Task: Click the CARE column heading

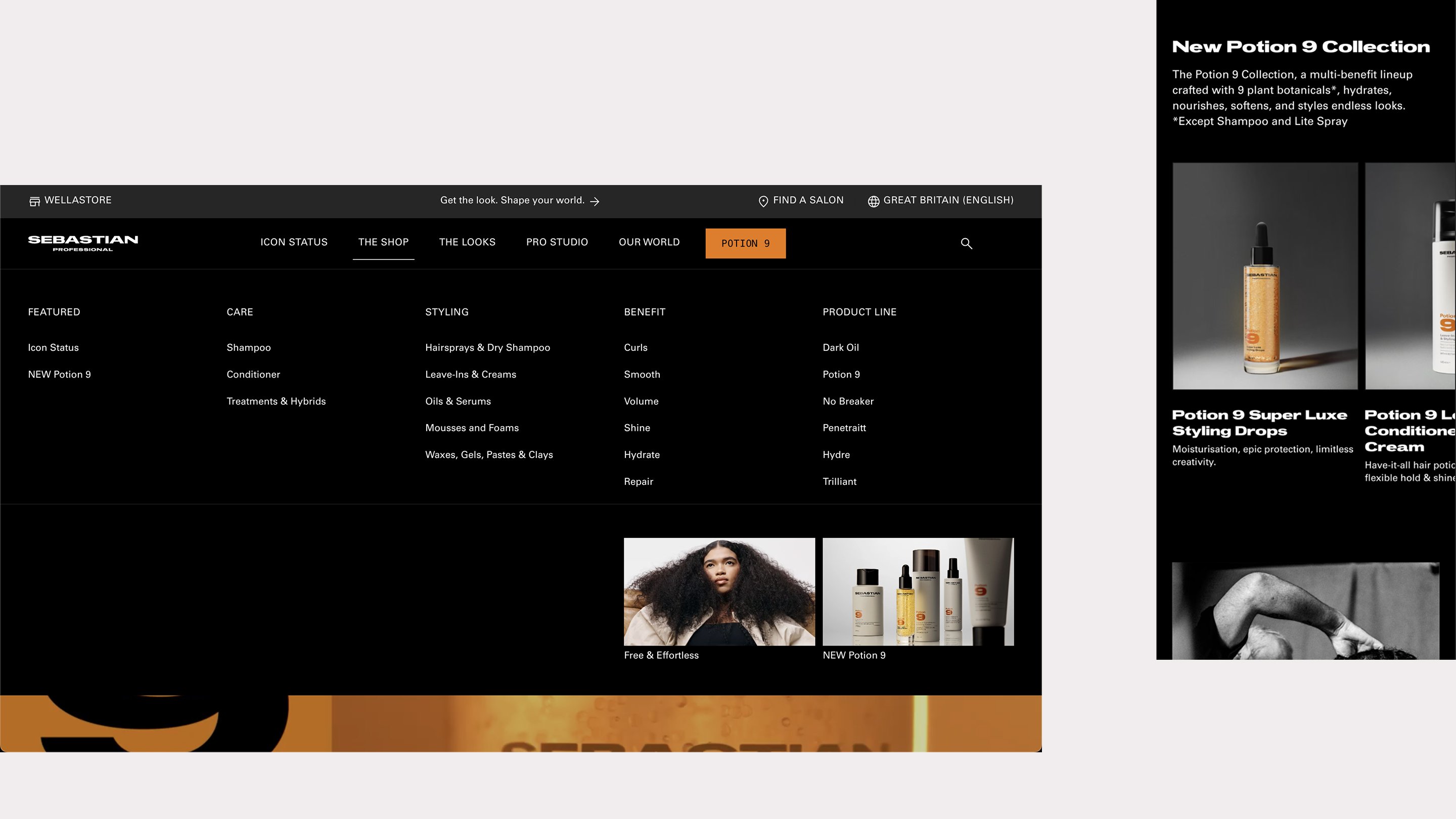Action: coord(240,312)
